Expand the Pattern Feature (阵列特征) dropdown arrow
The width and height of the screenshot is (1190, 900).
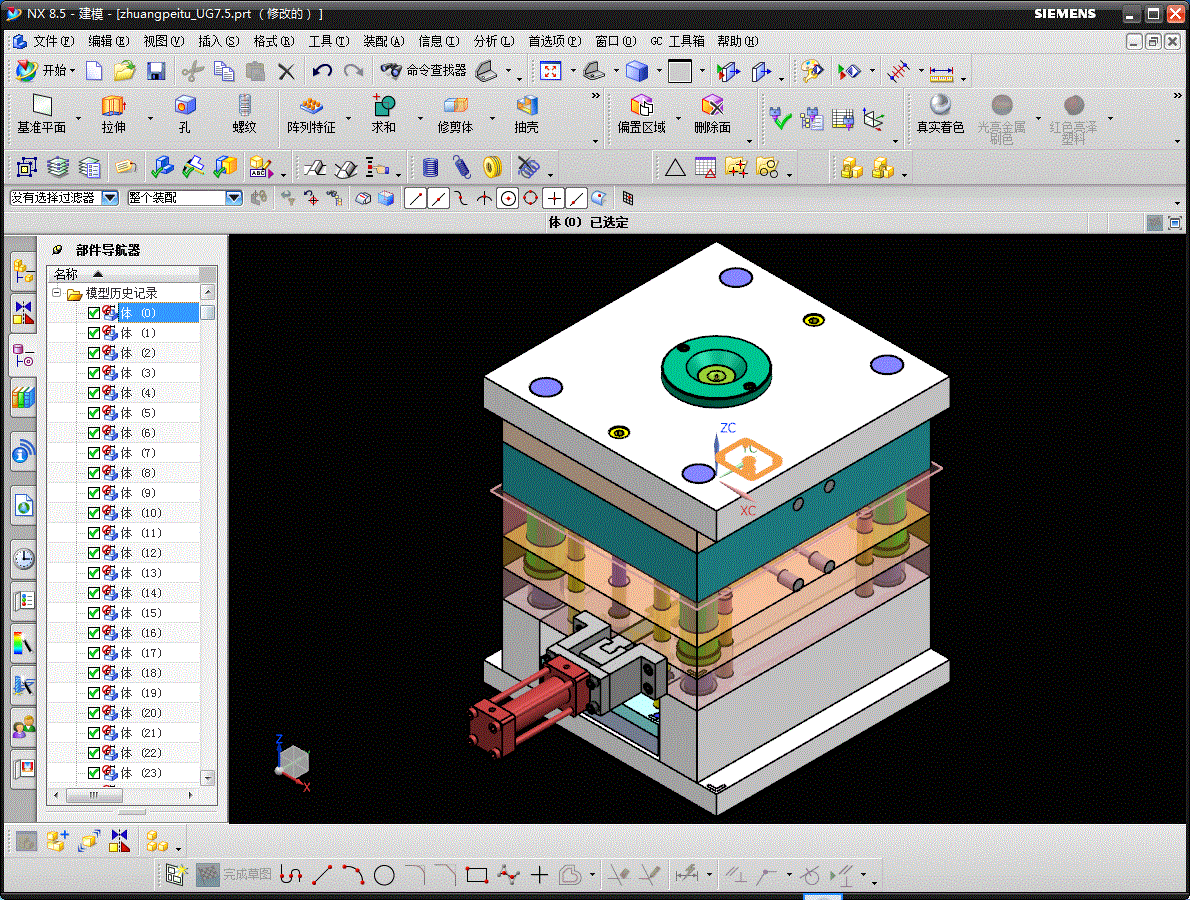(349, 118)
